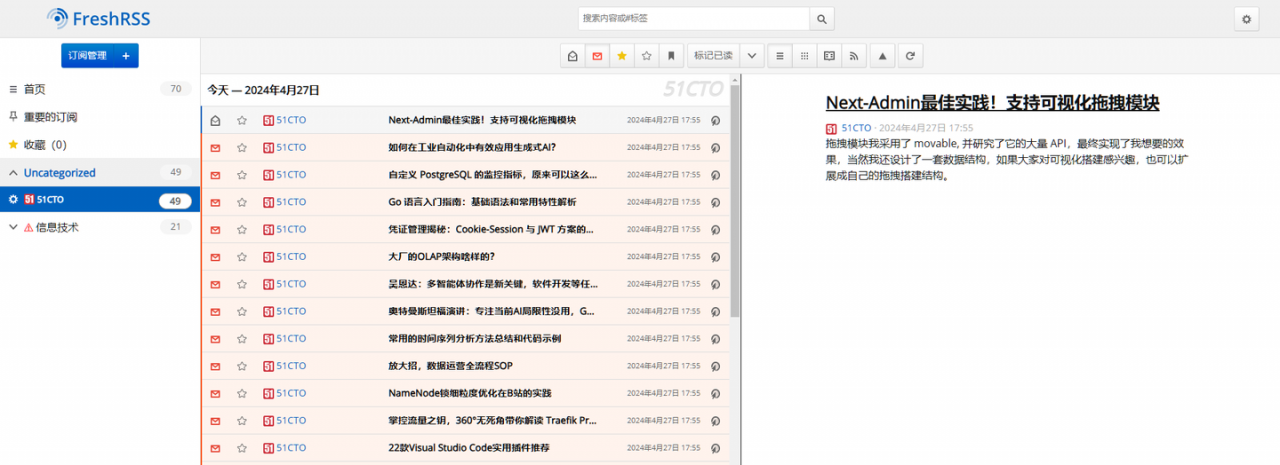Image resolution: width=1280 pixels, height=465 pixels.
Task: Open 51CTO author link under the article headline
Action: click(x=856, y=128)
